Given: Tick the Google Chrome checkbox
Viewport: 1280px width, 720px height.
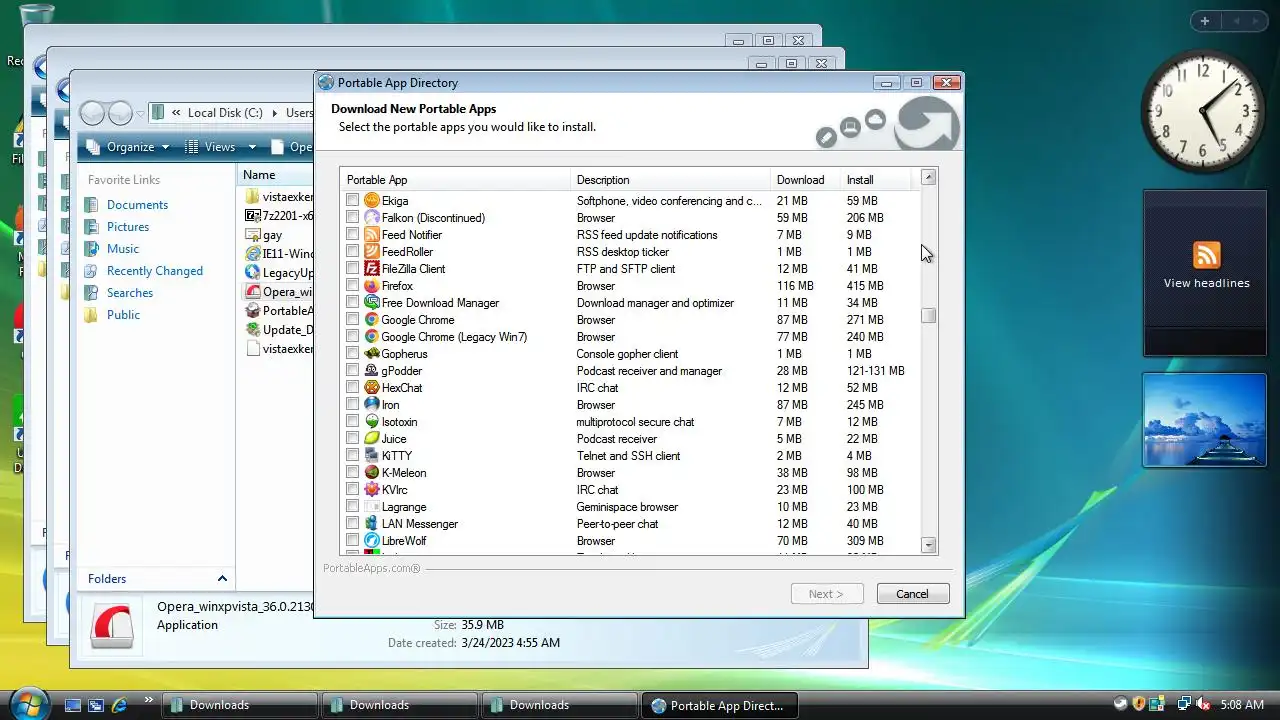Looking at the screenshot, I should tap(352, 320).
